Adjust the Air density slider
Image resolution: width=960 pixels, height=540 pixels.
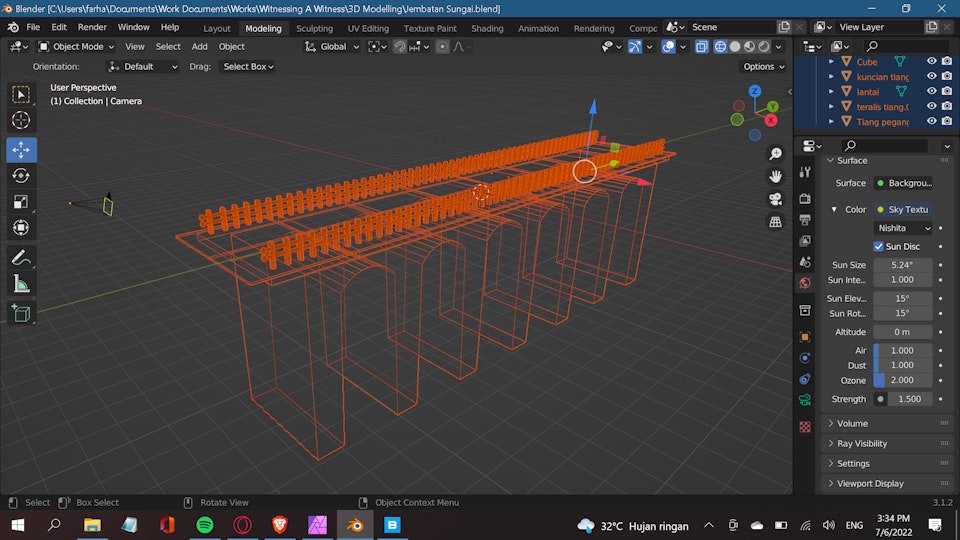pos(902,350)
